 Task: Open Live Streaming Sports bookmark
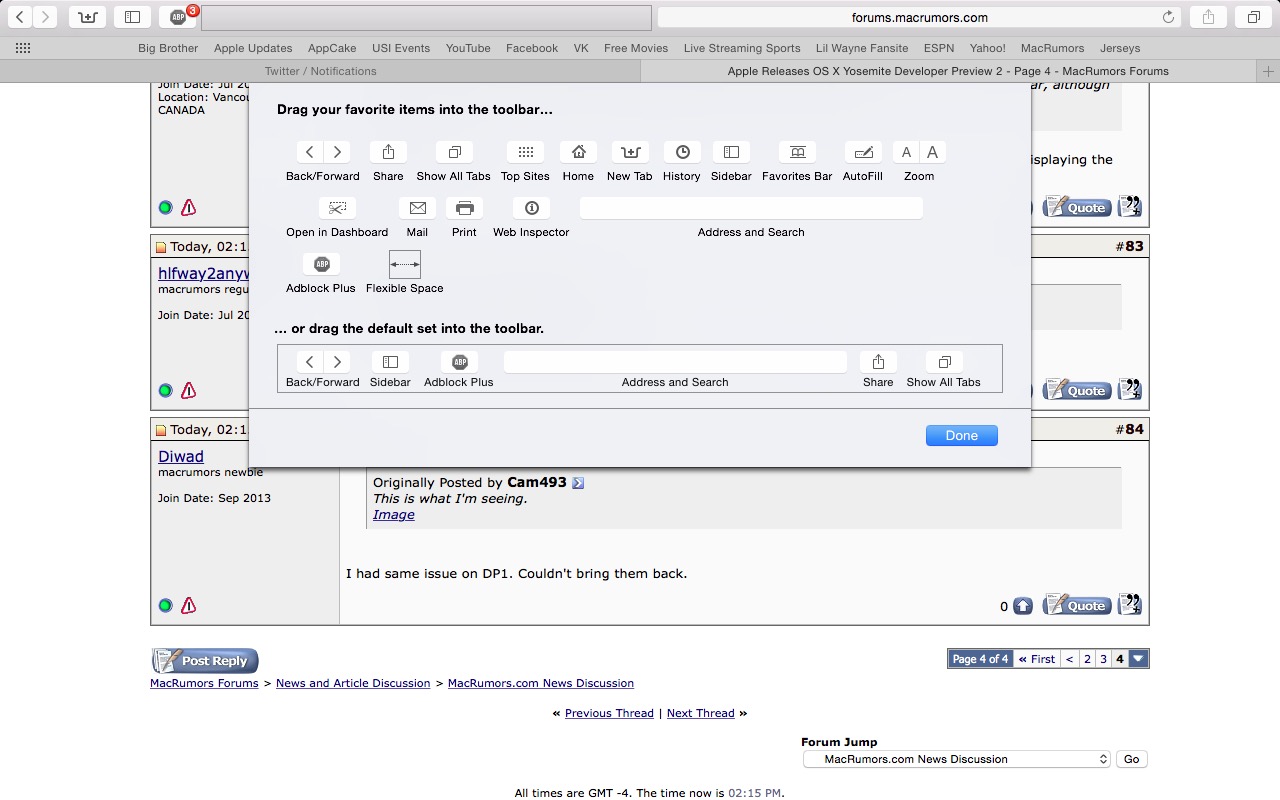pos(742,48)
